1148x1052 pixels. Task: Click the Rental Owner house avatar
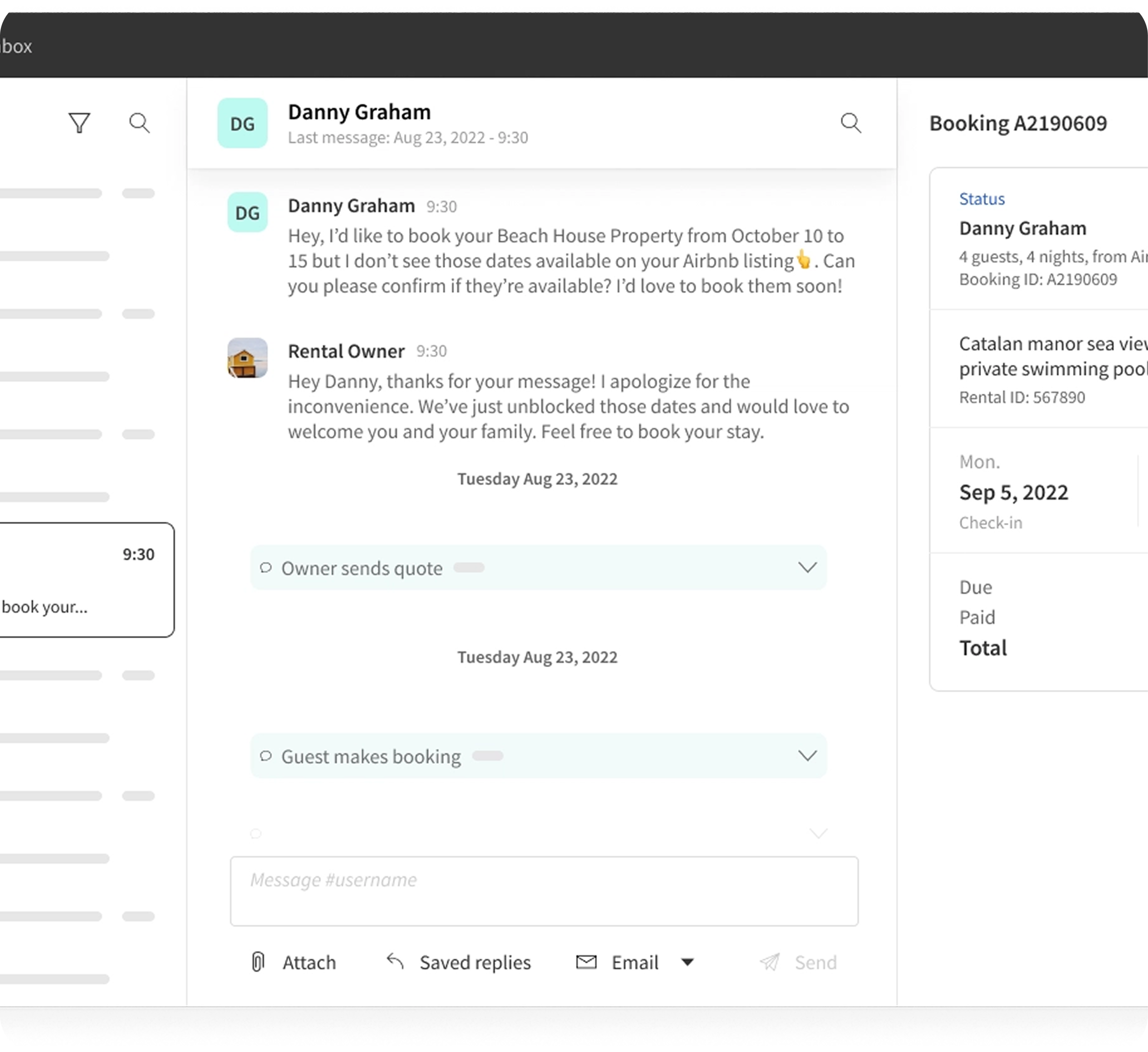click(248, 357)
